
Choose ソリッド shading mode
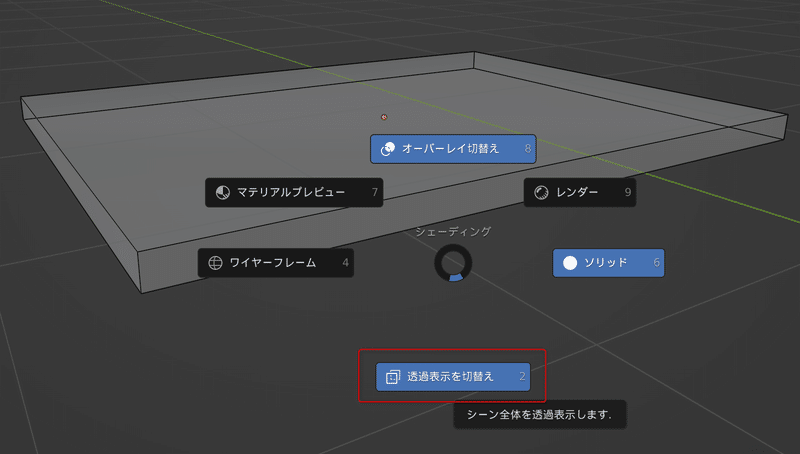608,263
